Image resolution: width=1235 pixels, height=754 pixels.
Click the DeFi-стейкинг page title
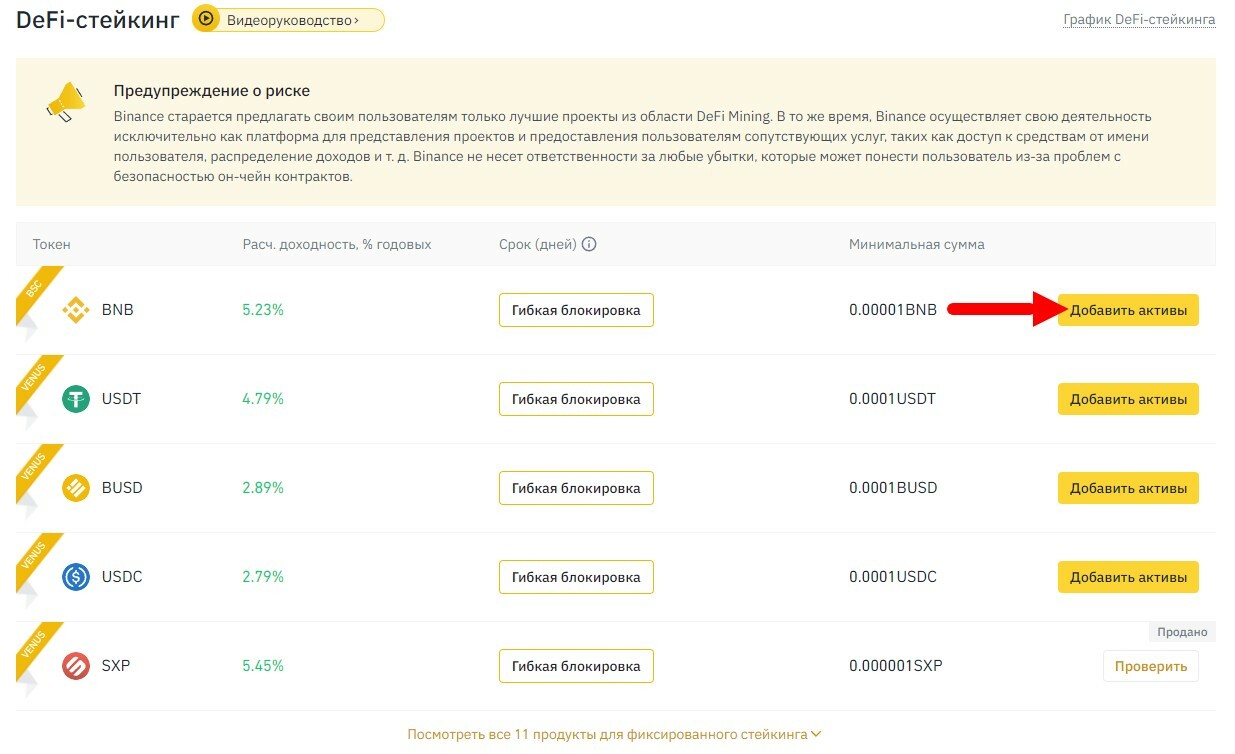point(98,19)
